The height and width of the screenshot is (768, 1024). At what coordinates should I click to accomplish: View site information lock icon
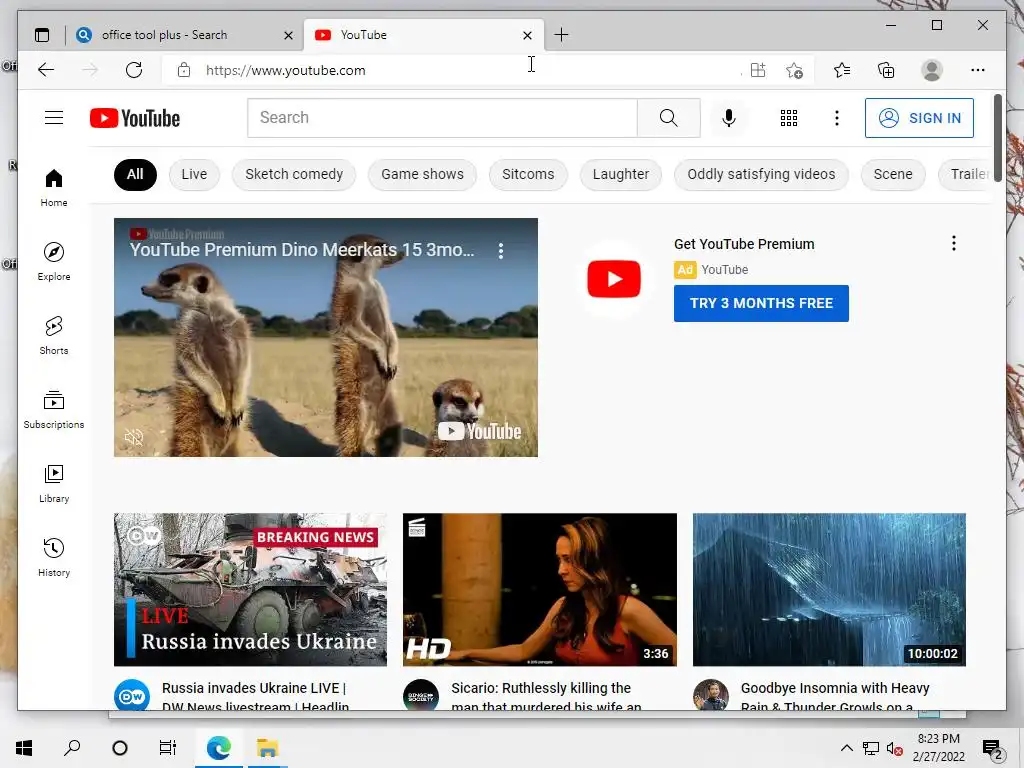tap(184, 70)
